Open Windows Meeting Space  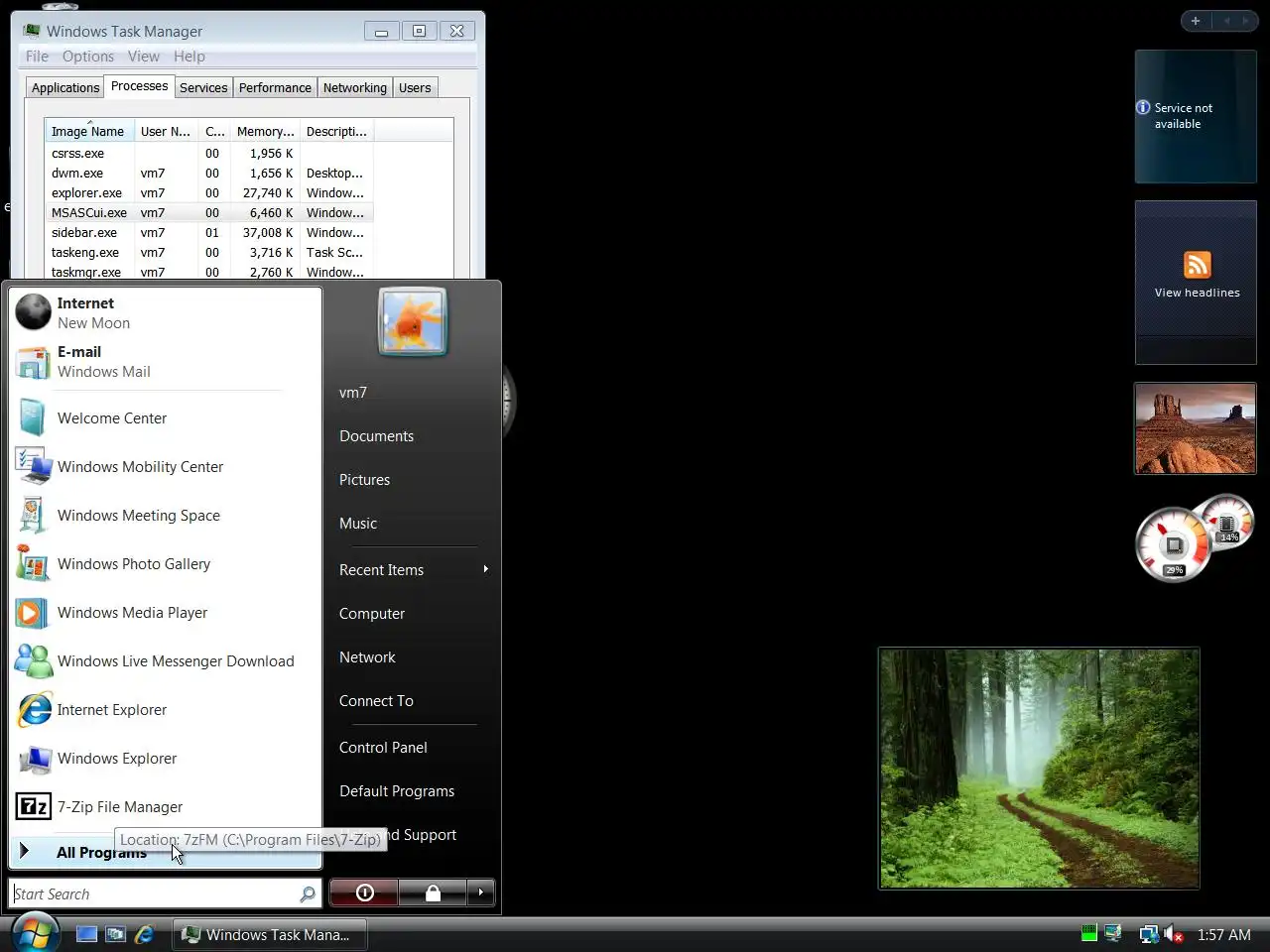166,516
